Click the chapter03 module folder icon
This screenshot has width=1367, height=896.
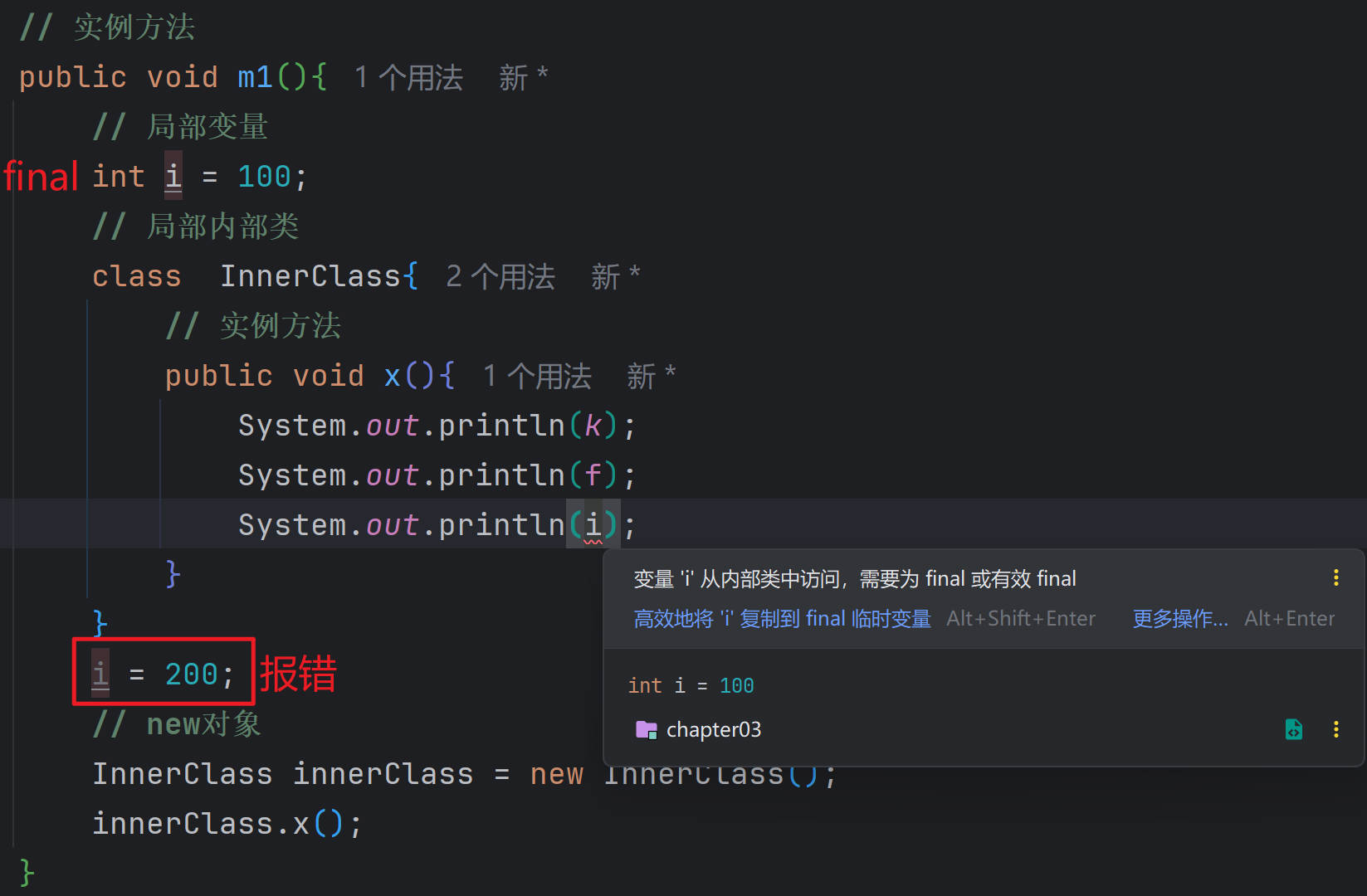[646, 729]
